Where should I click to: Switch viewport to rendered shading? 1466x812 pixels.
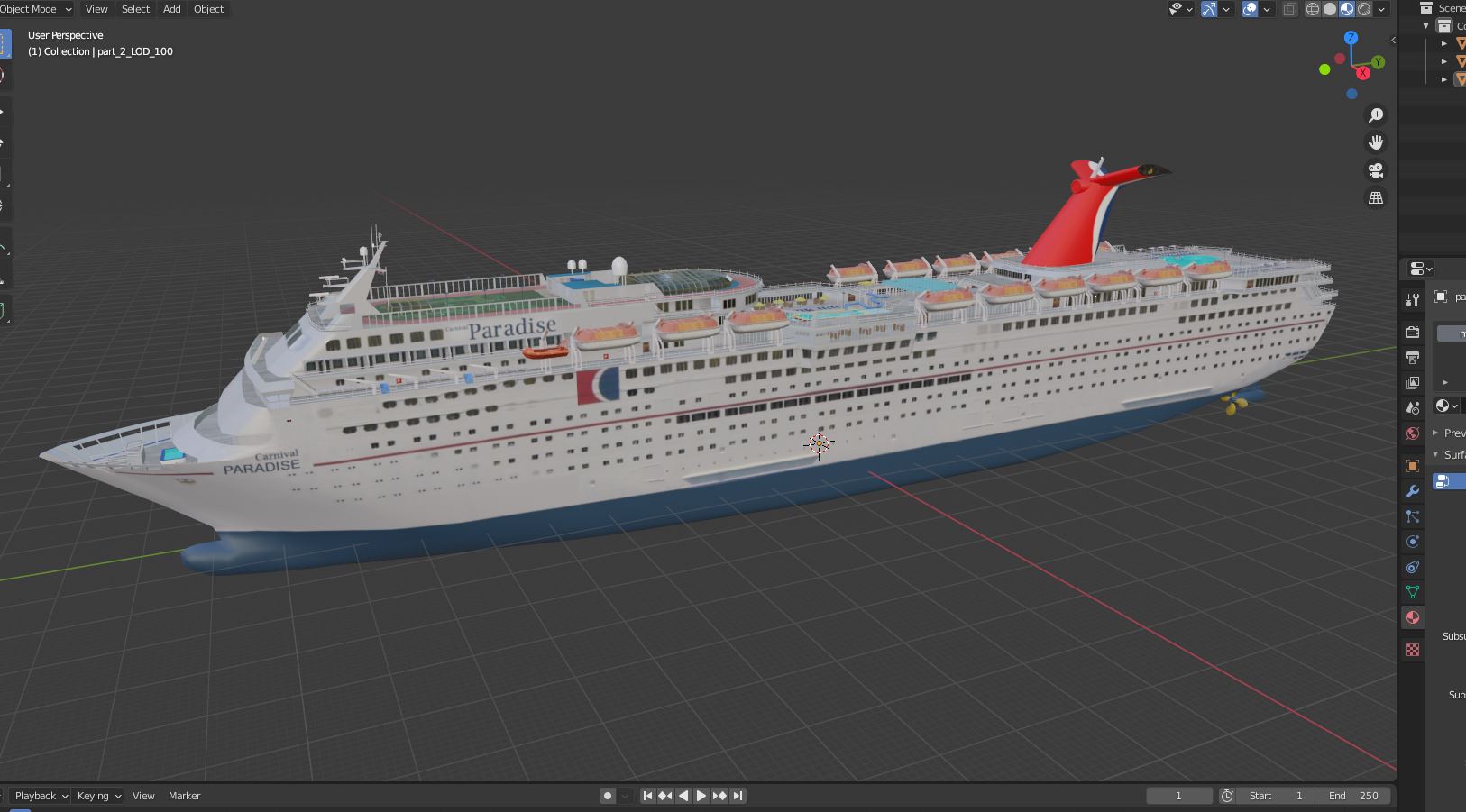coord(1364,9)
